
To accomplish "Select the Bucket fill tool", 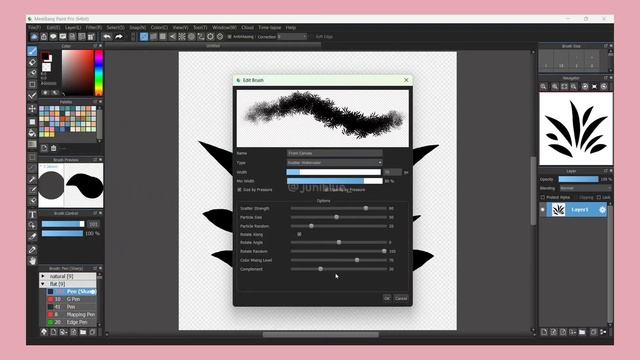I will 32,133.
